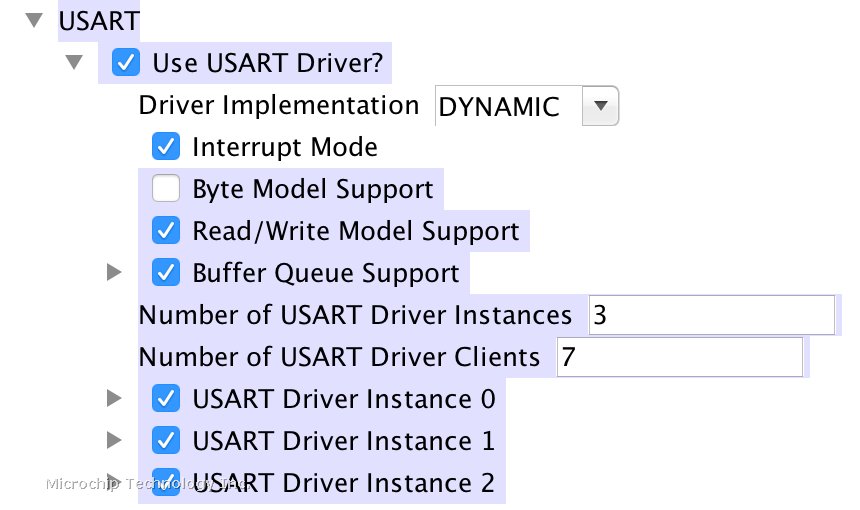The height and width of the screenshot is (510, 860).
Task: Select the Interrupt Mode label
Action: 284,147
